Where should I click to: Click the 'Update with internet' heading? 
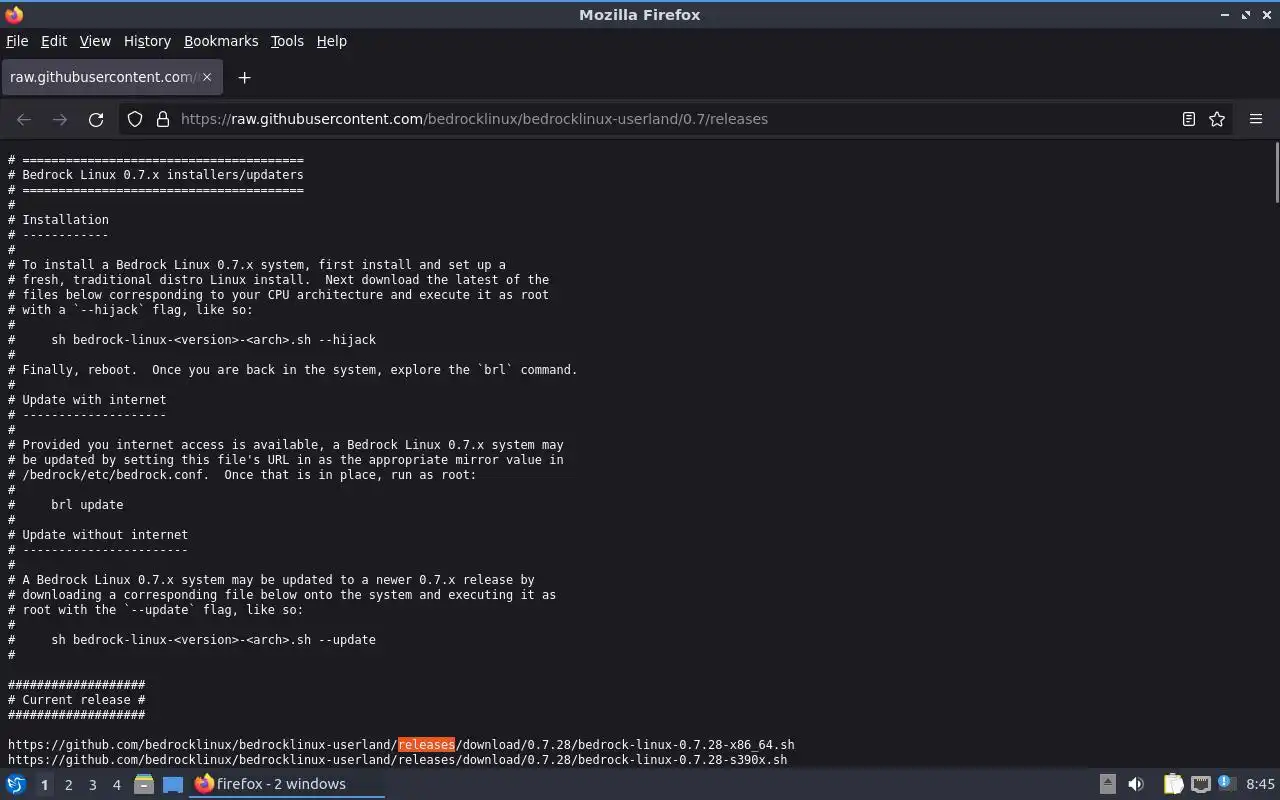94,400
